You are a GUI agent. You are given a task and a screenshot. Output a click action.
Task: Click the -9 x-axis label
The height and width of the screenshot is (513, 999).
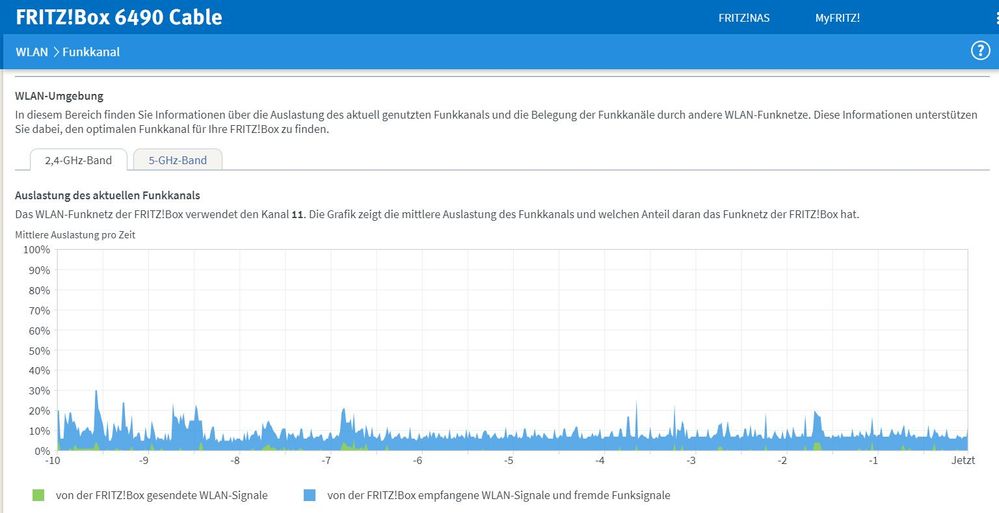point(144,461)
